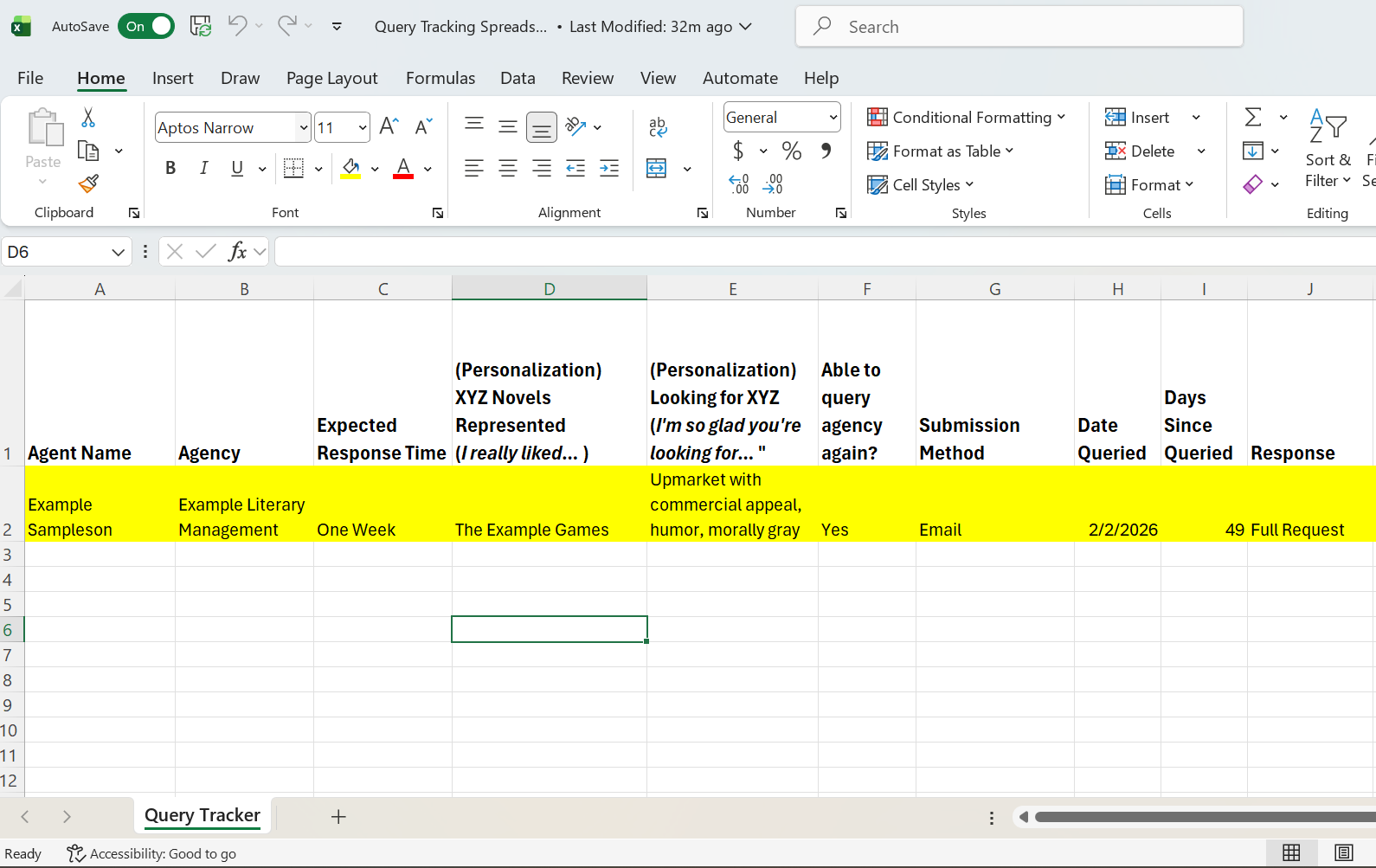Click the Orientation text angle icon
Screen dimensions: 1376x868
(575, 126)
